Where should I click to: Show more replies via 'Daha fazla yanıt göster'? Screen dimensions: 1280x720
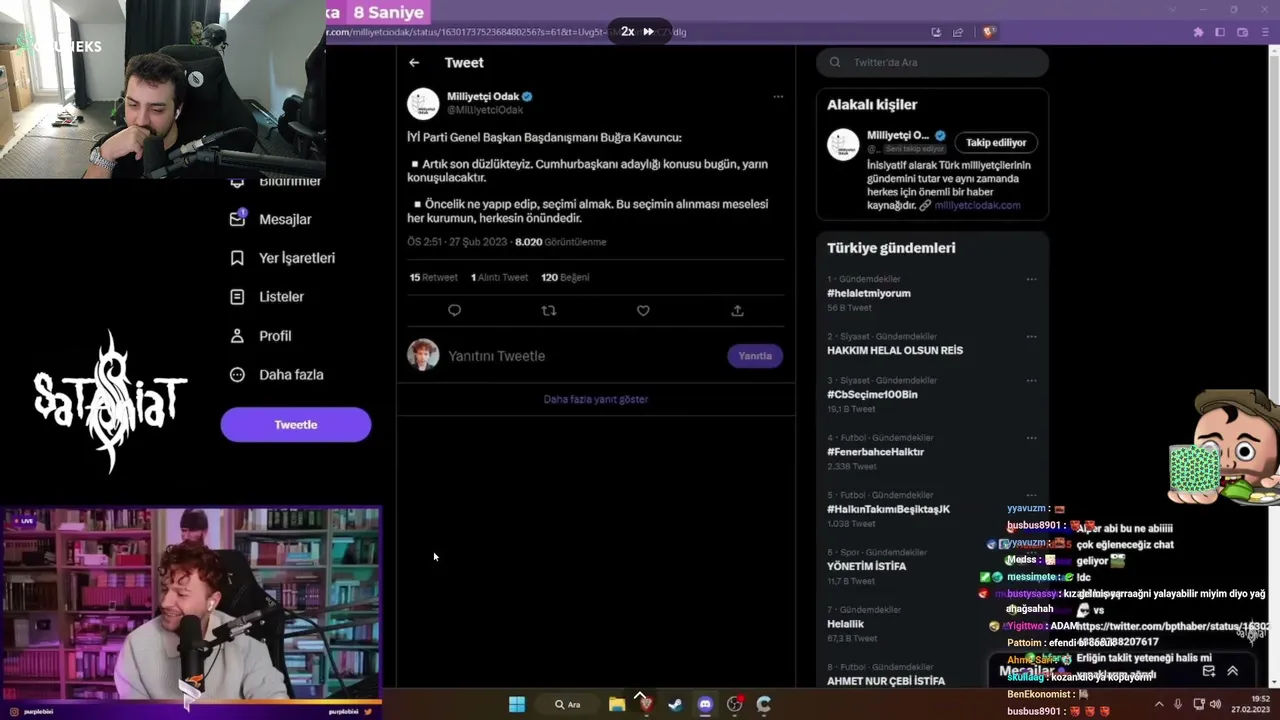[596, 399]
